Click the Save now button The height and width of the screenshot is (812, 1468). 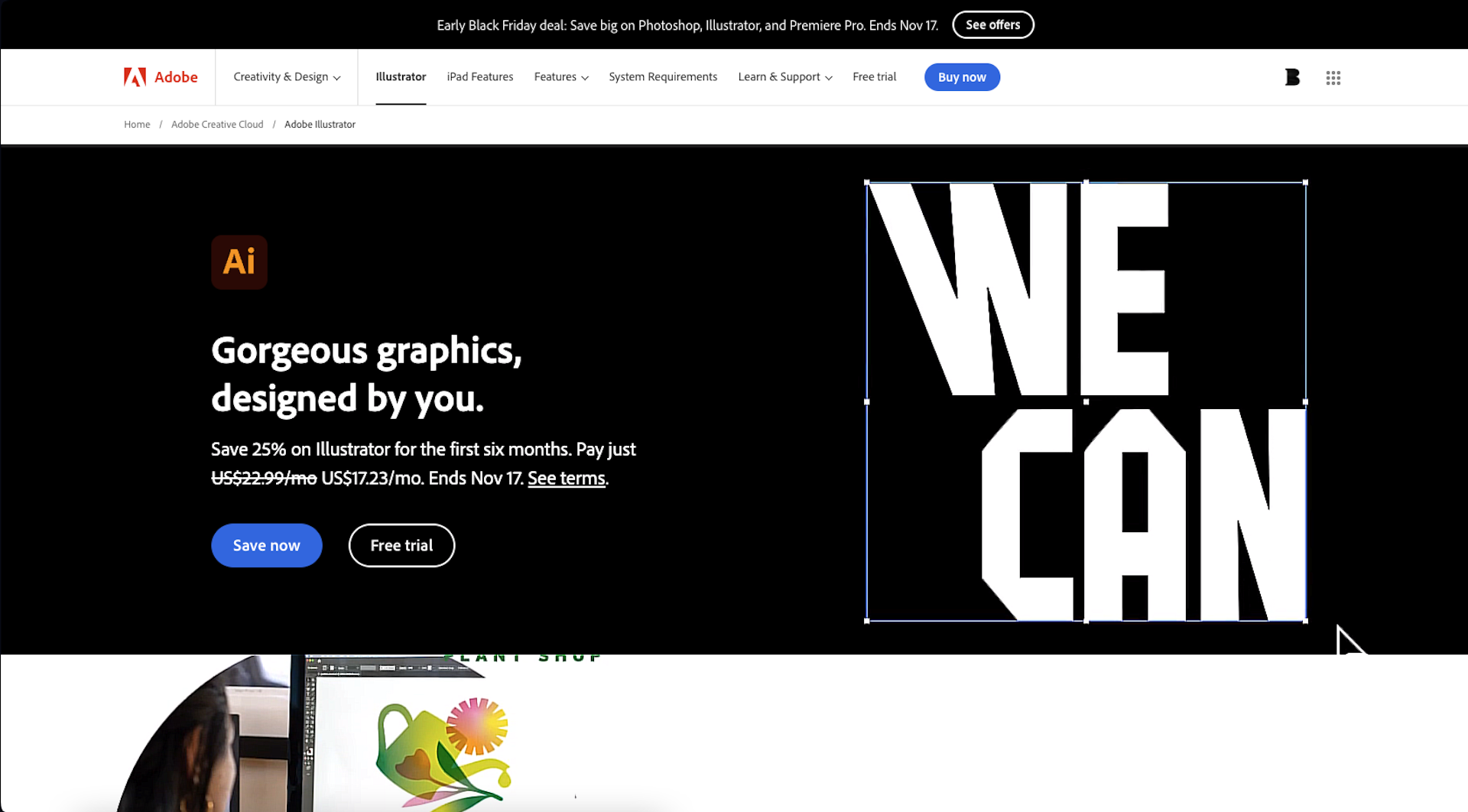[266, 545]
